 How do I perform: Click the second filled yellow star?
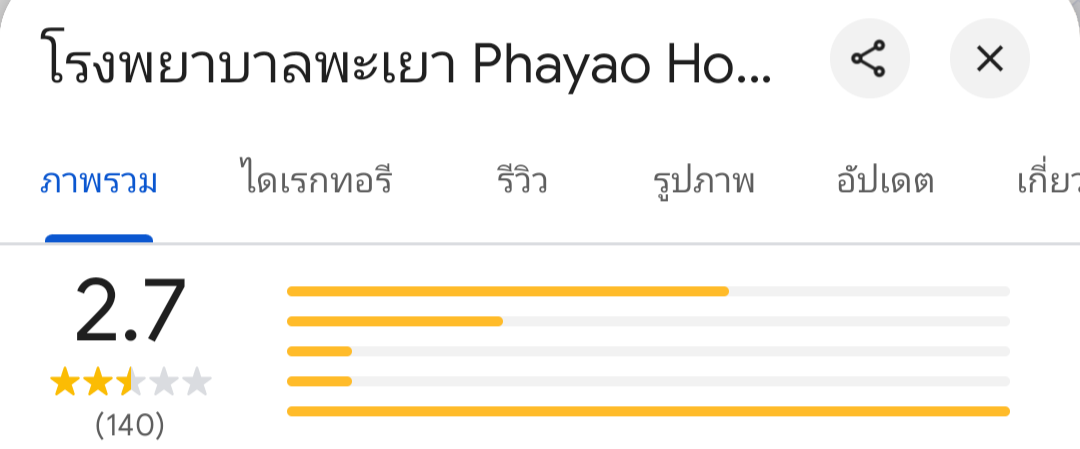pos(97,382)
